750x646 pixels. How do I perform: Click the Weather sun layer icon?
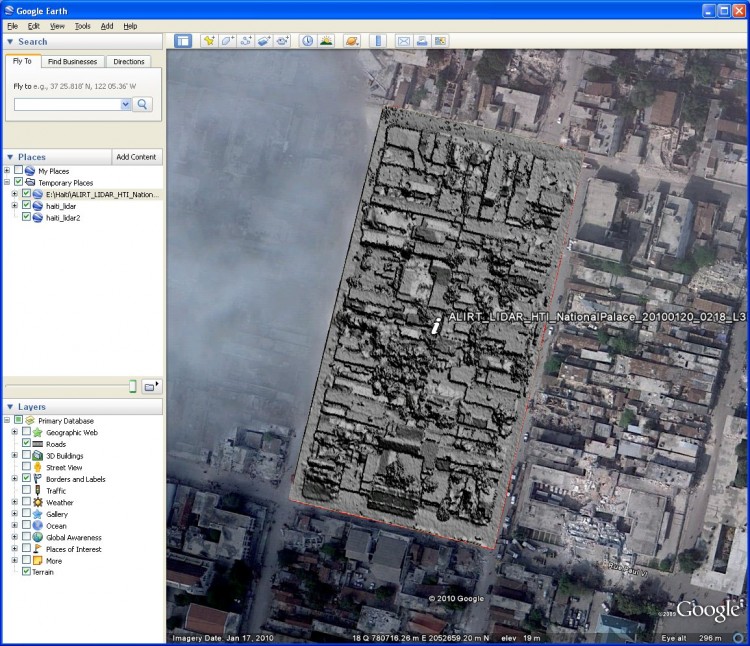[x=38, y=502]
